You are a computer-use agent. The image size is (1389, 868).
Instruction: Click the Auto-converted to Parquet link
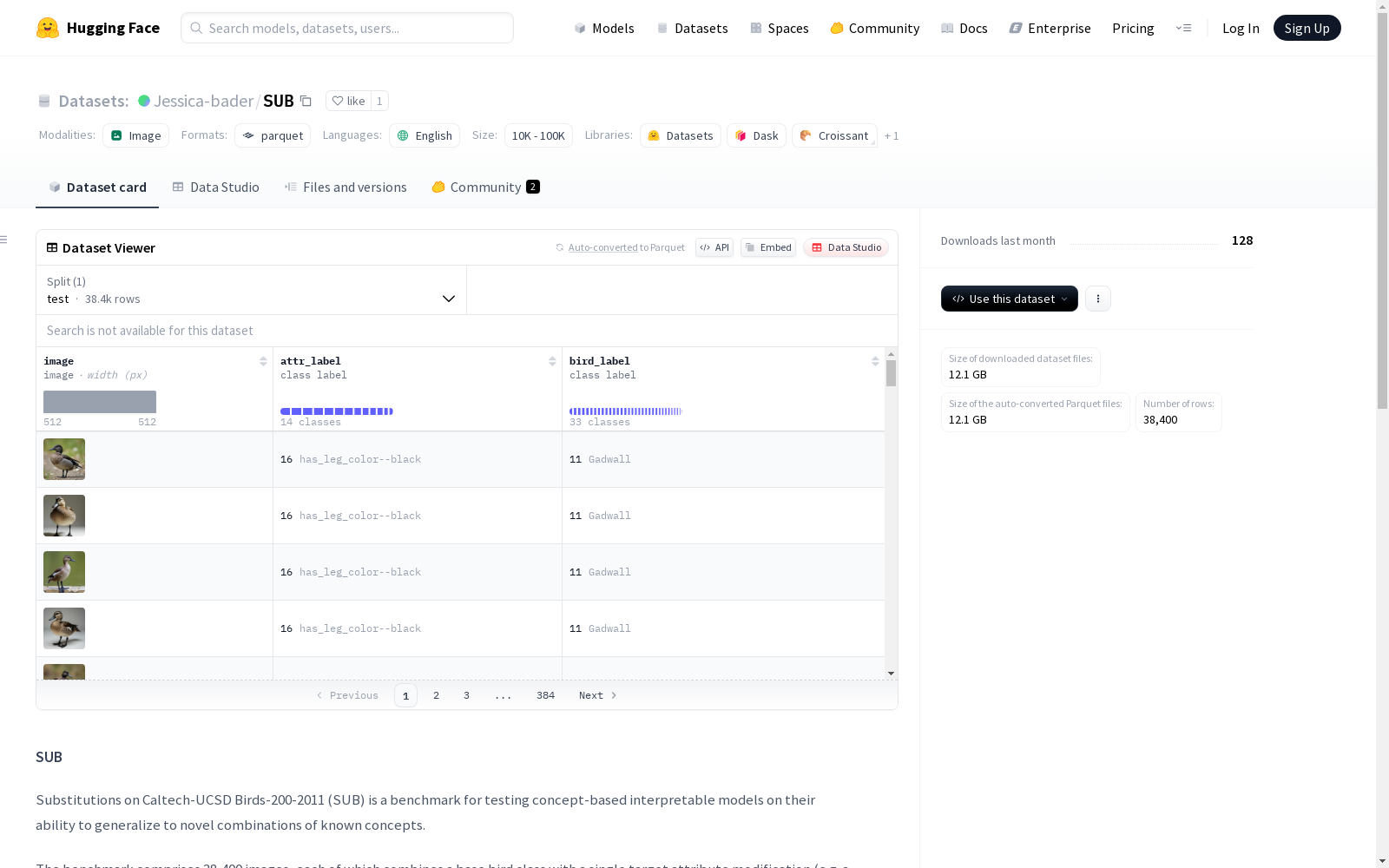626,247
